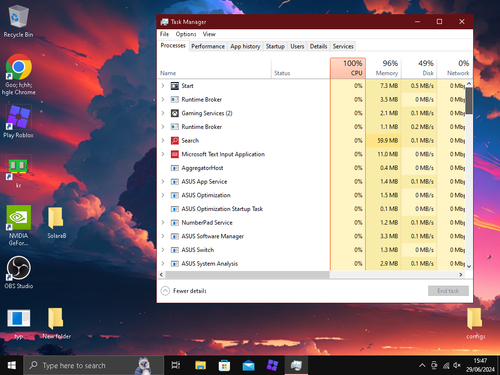This screenshot has height=375, width=500.
Task: Click the muted volume tray icon
Action: pos(457,365)
